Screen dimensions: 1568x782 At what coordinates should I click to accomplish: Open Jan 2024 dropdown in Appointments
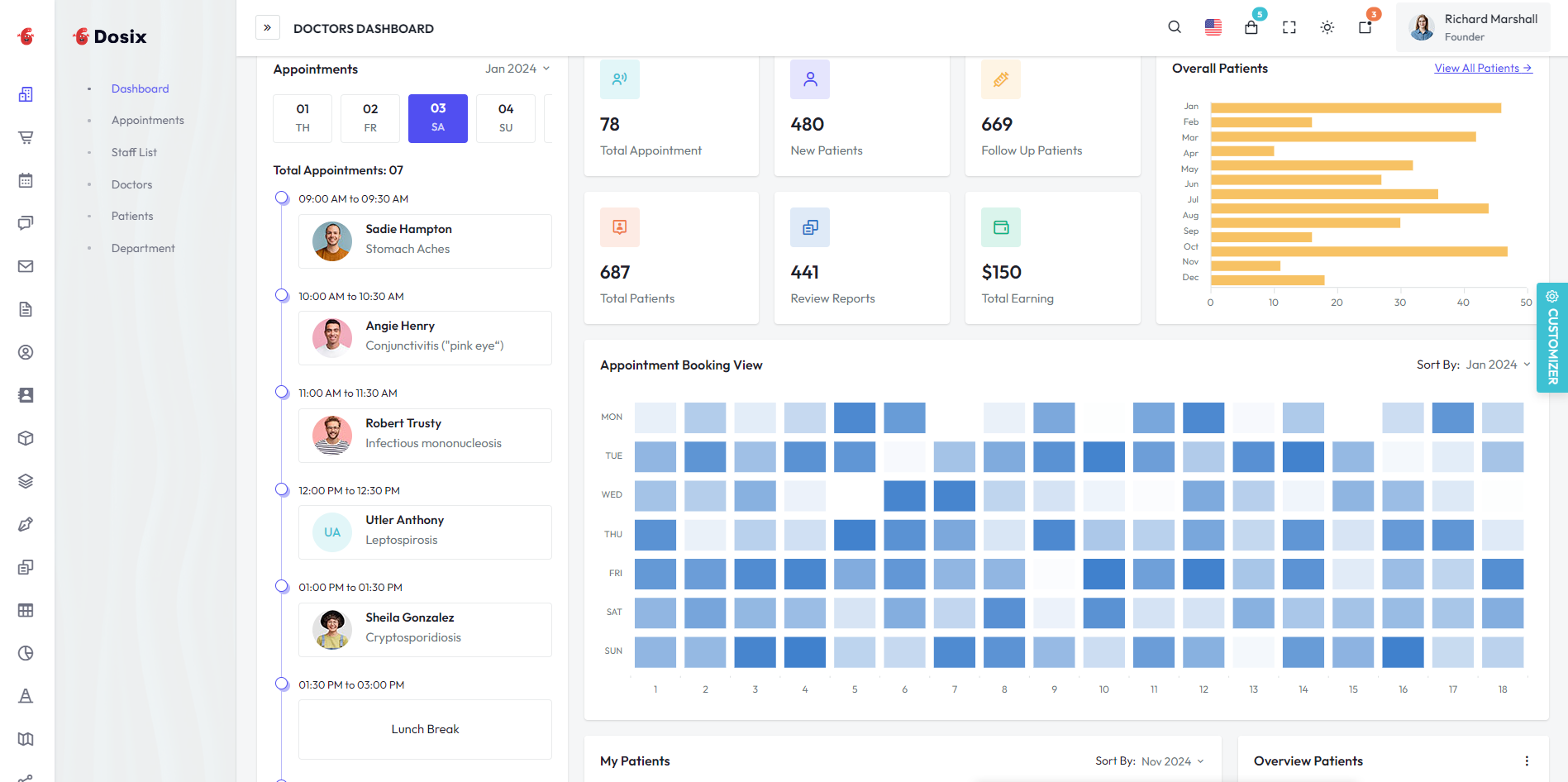pos(517,69)
